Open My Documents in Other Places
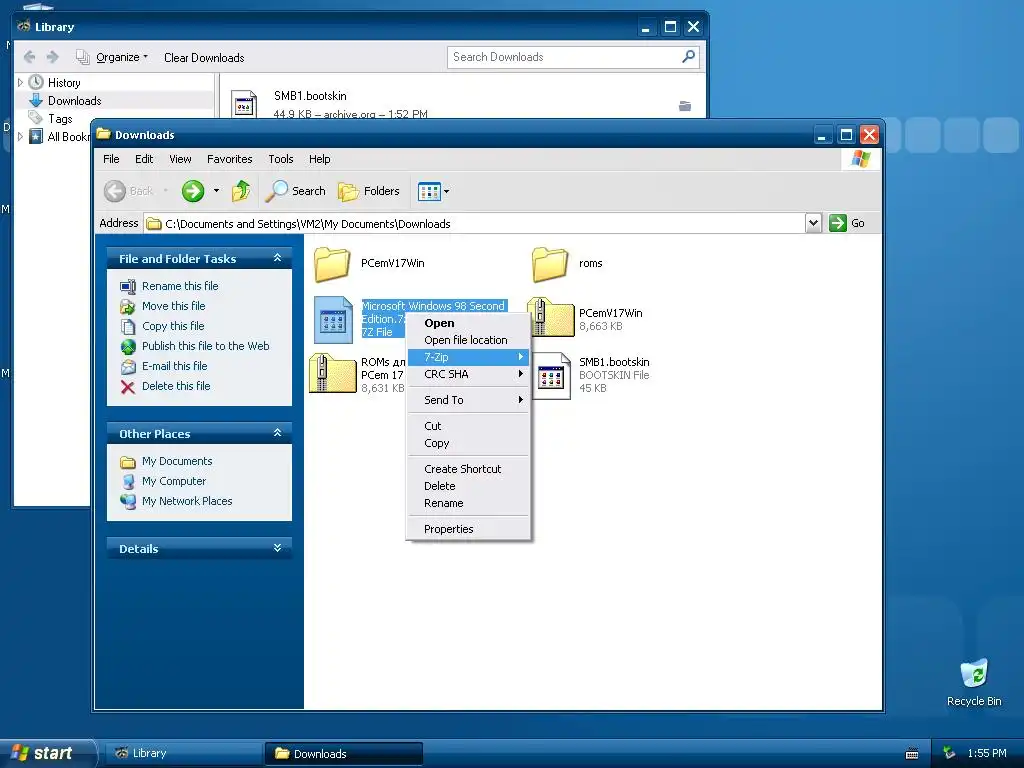 click(177, 461)
